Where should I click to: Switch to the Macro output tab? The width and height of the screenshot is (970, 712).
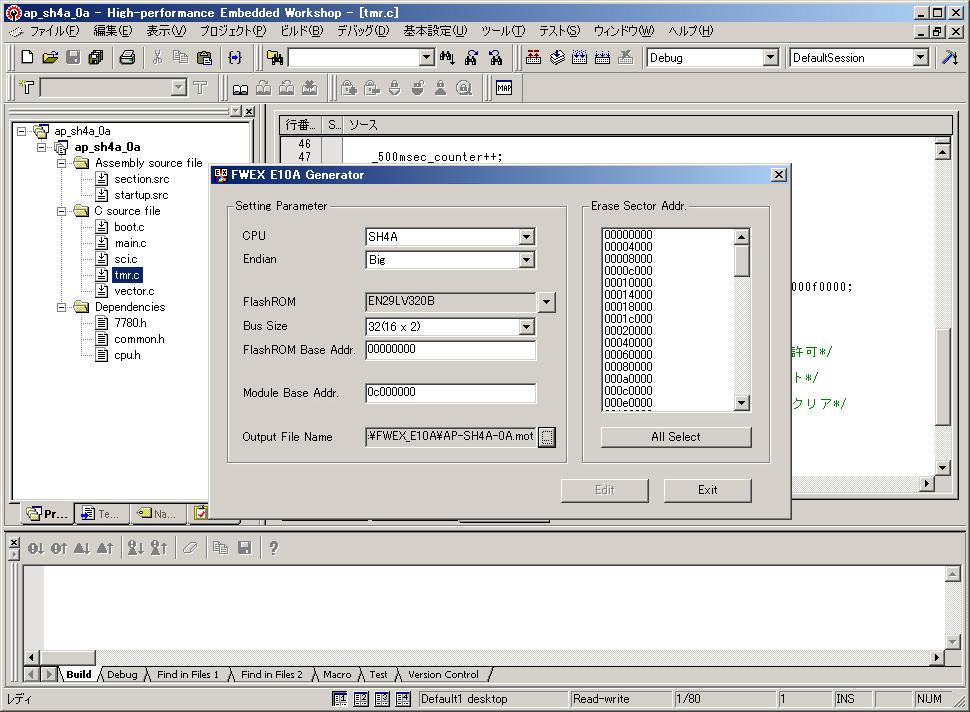(x=337, y=675)
